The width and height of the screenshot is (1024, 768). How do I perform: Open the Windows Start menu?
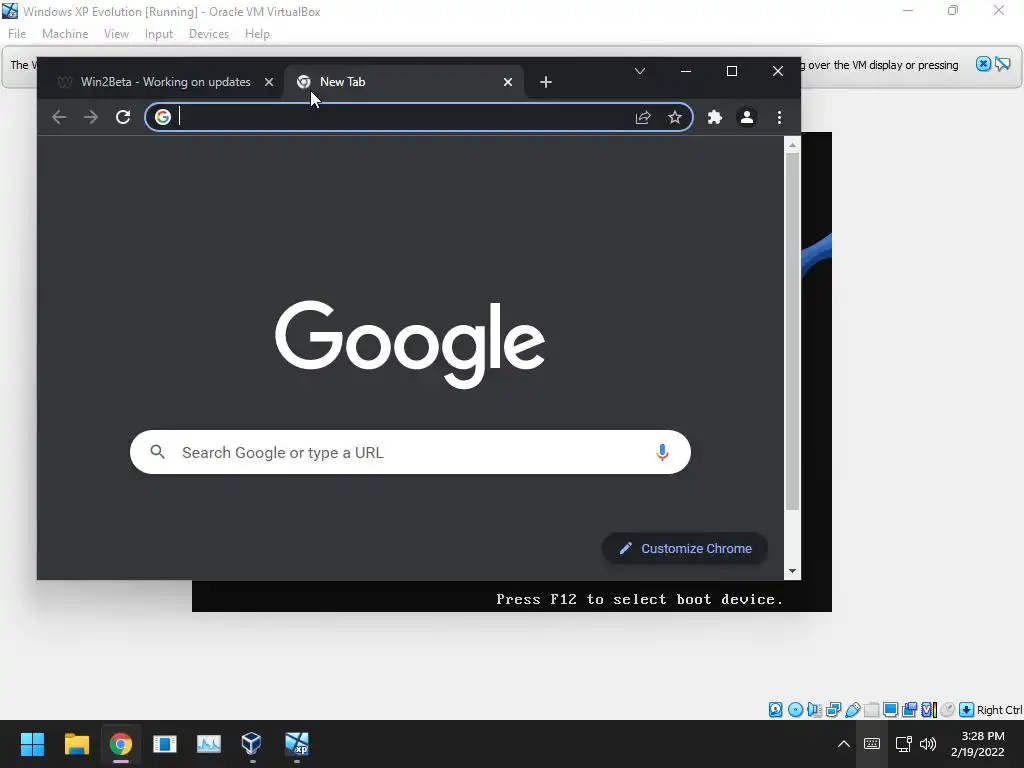(32, 744)
